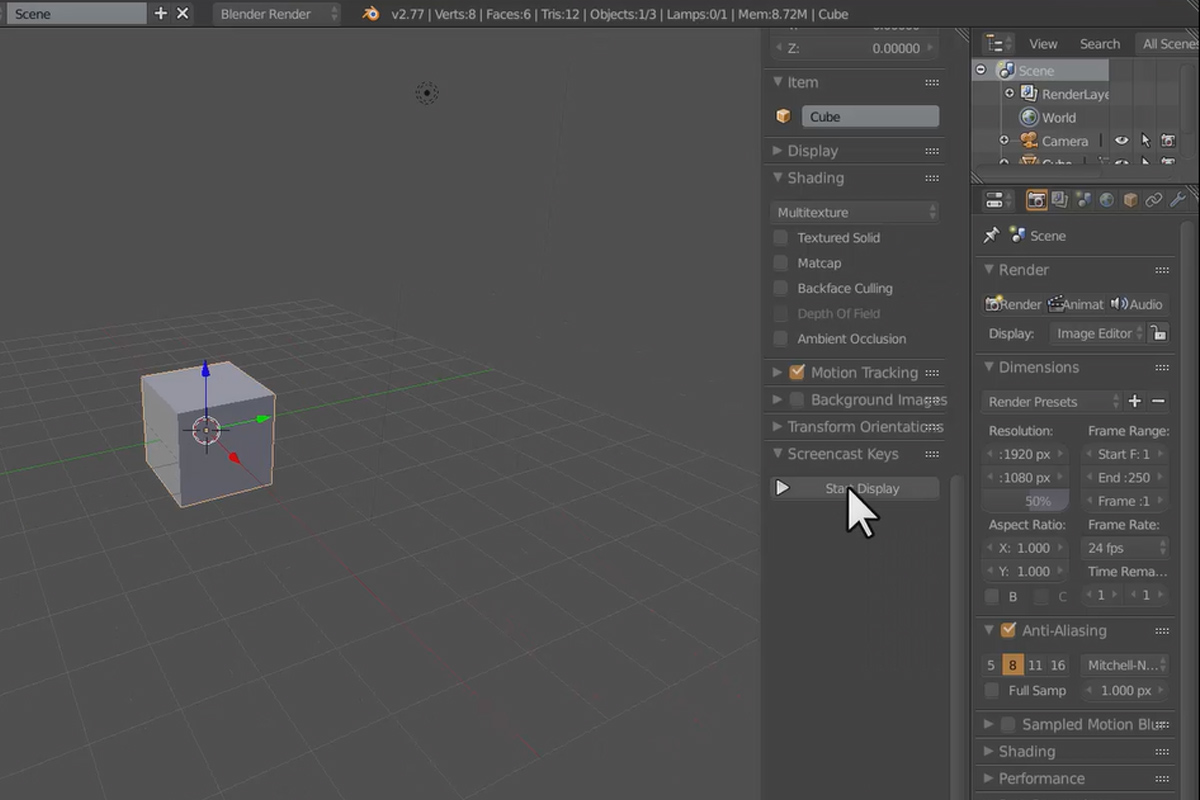
Task: Click the Render image button
Action: tap(1013, 304)
